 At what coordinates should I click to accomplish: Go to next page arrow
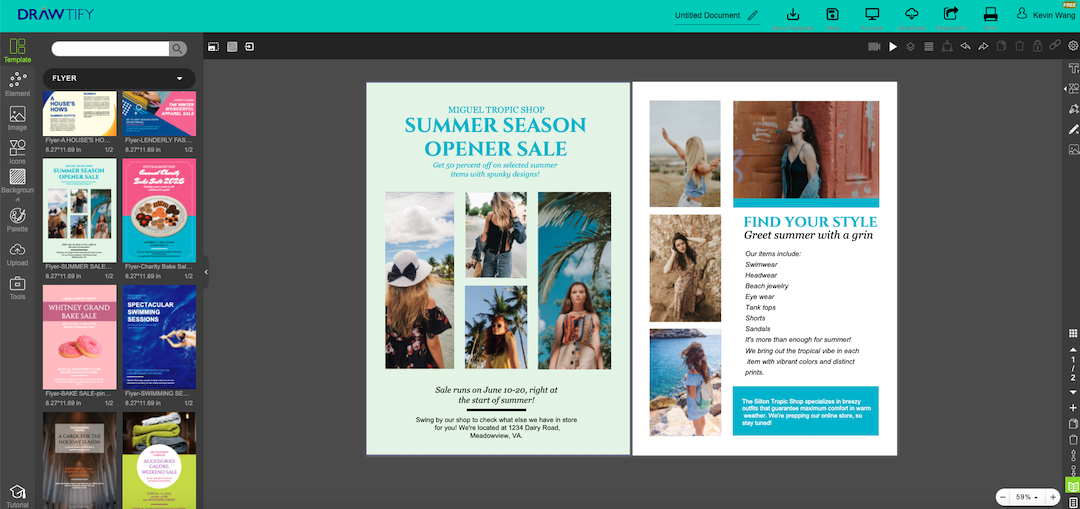[x=1072, y=392]
